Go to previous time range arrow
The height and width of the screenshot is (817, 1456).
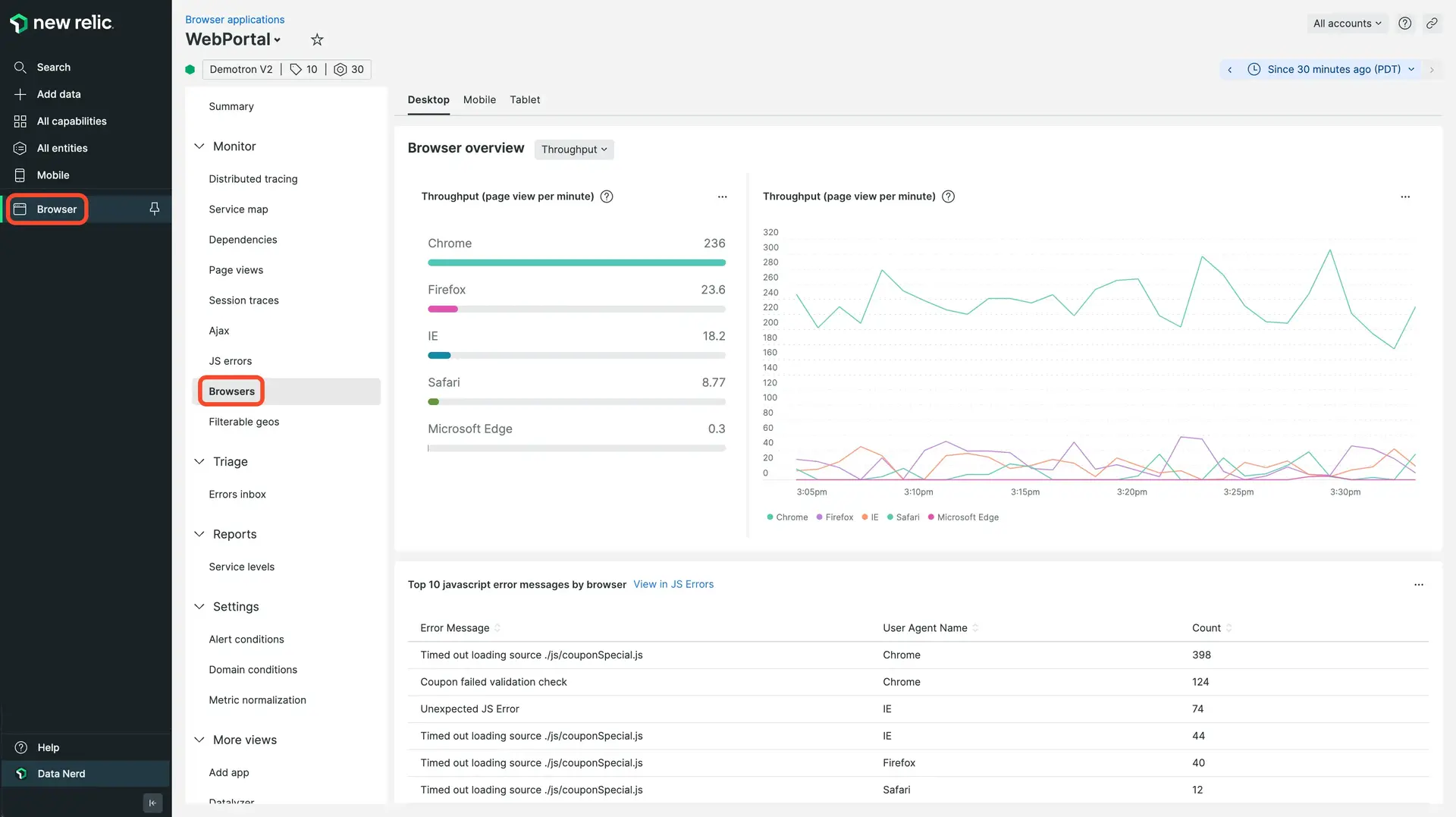(x=1229, y=69)
